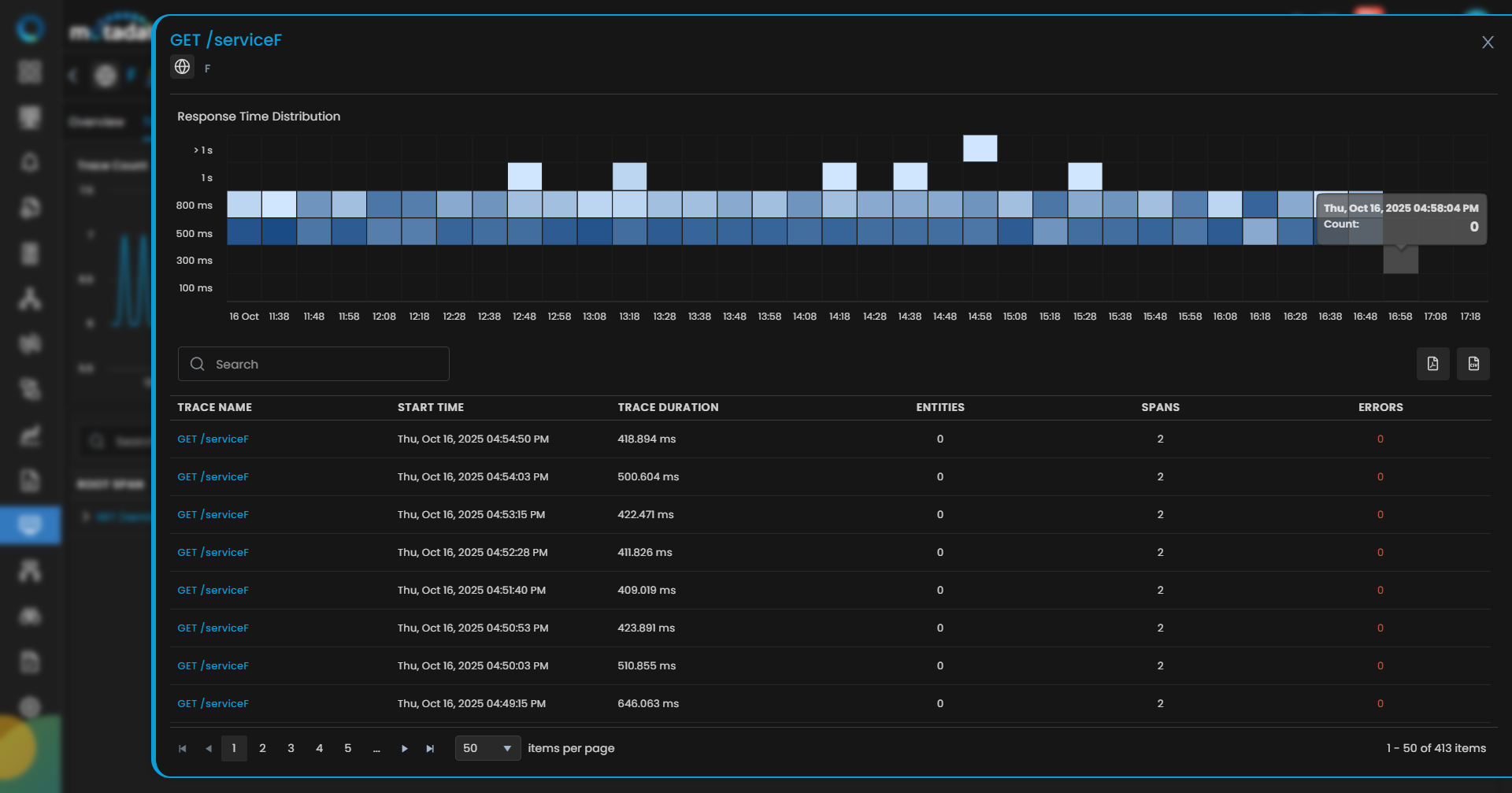Go to the previous page arrow
This screenshot has width=1512, height=793.
(x=209, y=748)
